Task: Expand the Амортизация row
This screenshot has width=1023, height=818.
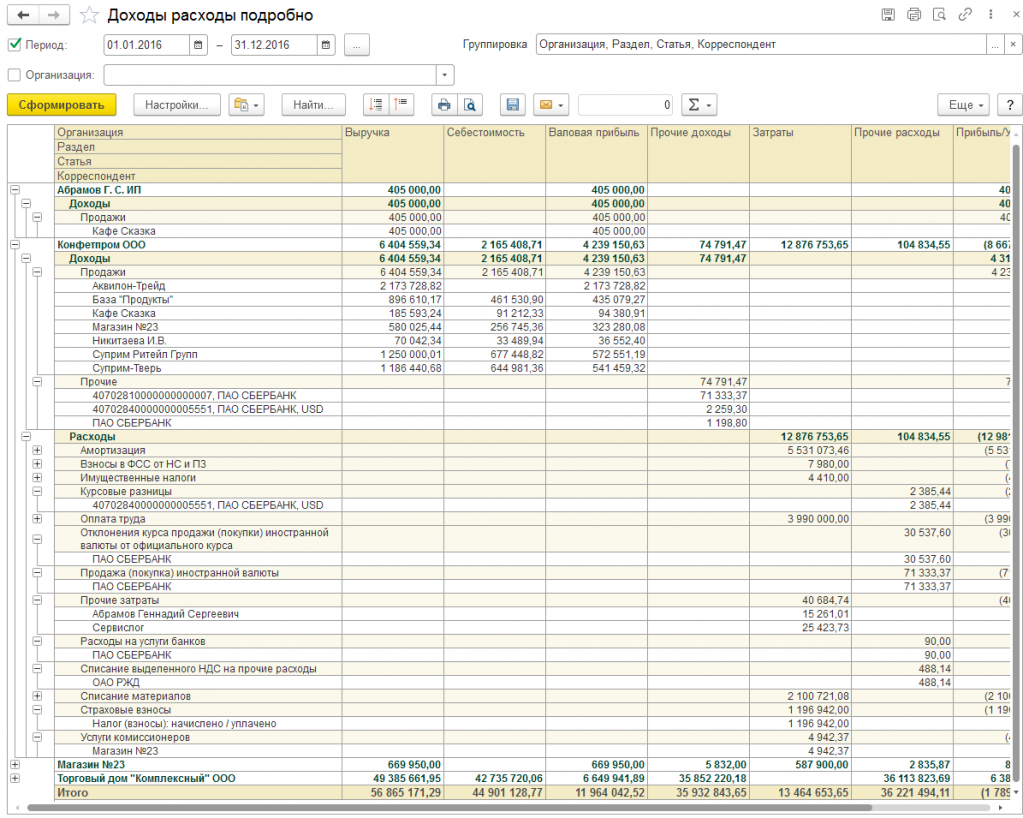Action: point(37,450)
